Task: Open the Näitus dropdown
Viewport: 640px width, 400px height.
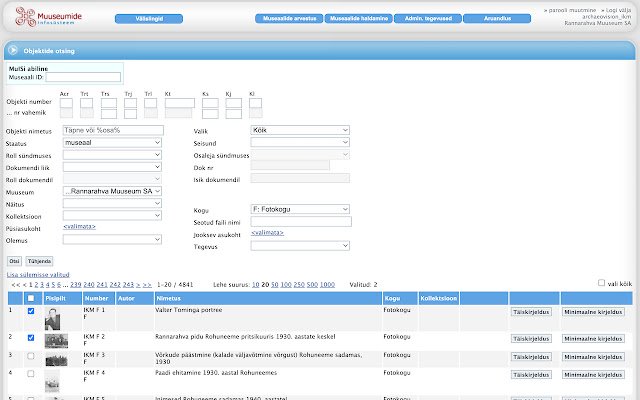Action: click(x=112, y=203)
